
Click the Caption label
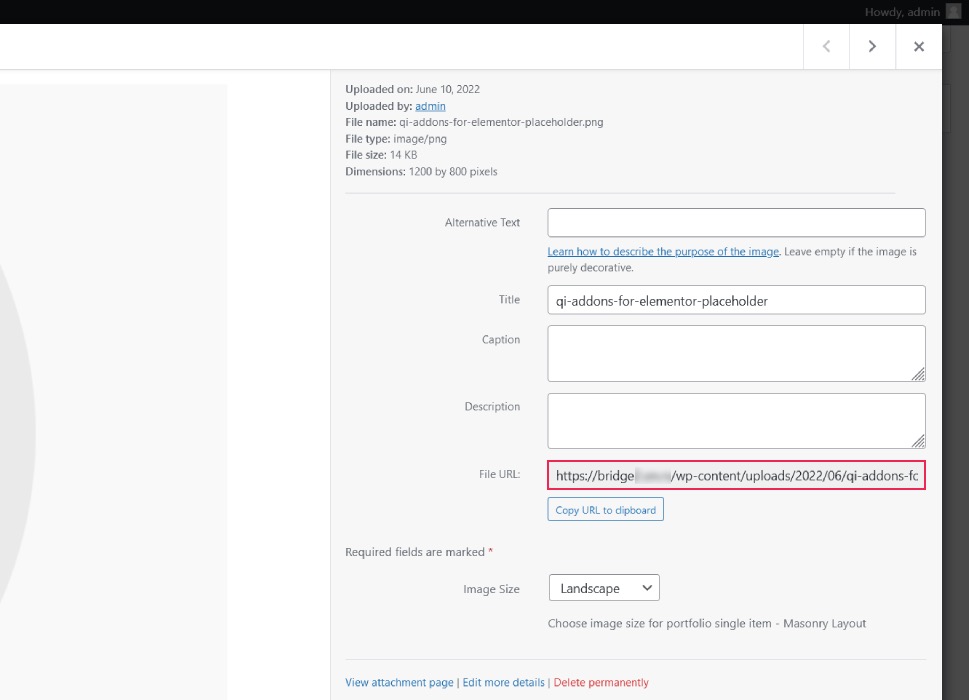(x=501, y=339)
